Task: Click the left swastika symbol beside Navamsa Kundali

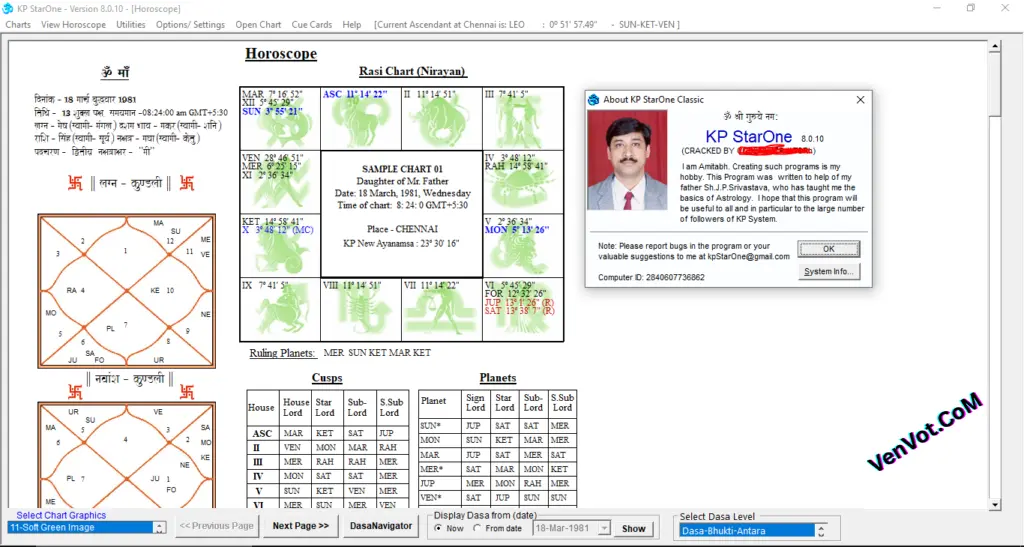Action: tap(75, 392)
